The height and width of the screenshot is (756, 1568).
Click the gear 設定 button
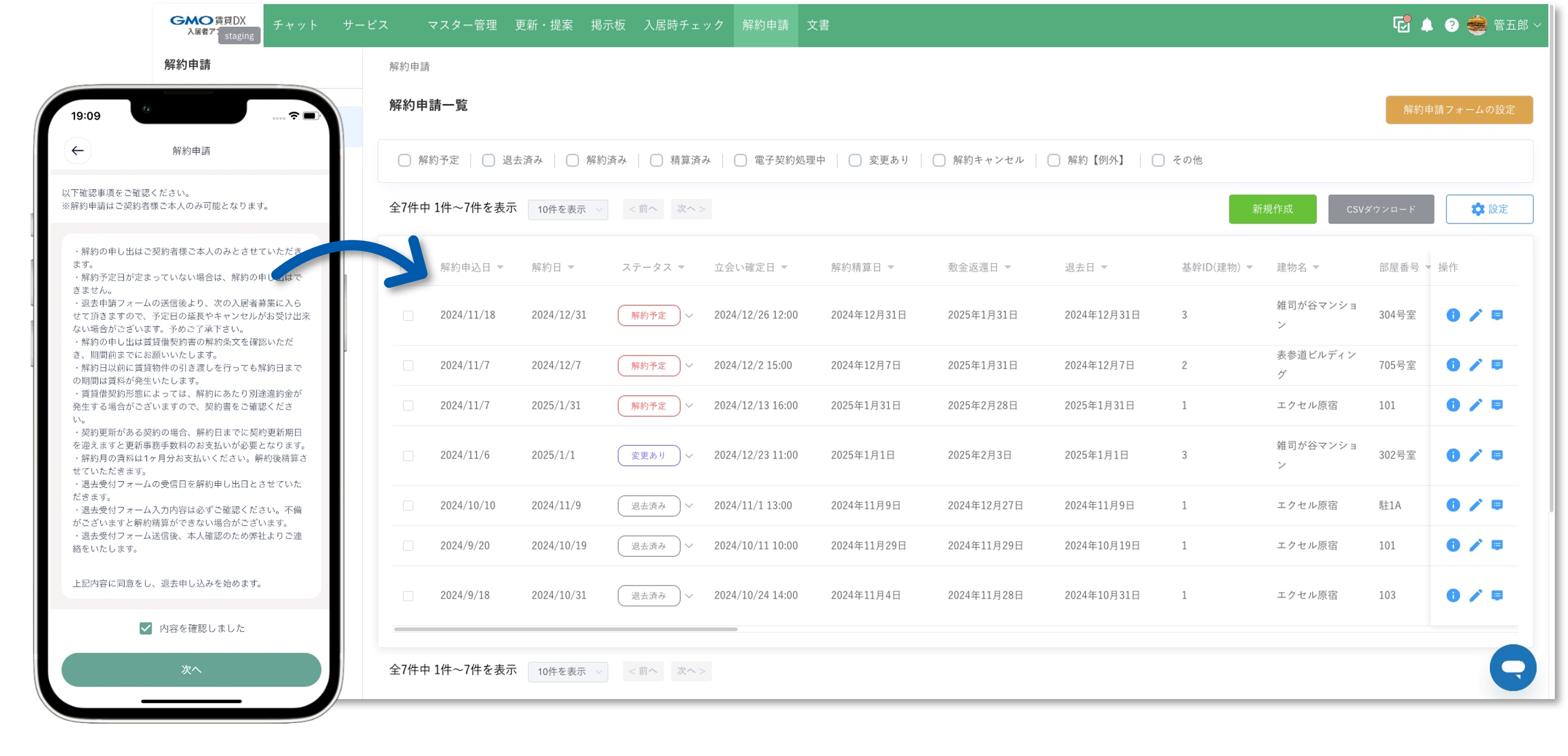(x=1489, y=209)
